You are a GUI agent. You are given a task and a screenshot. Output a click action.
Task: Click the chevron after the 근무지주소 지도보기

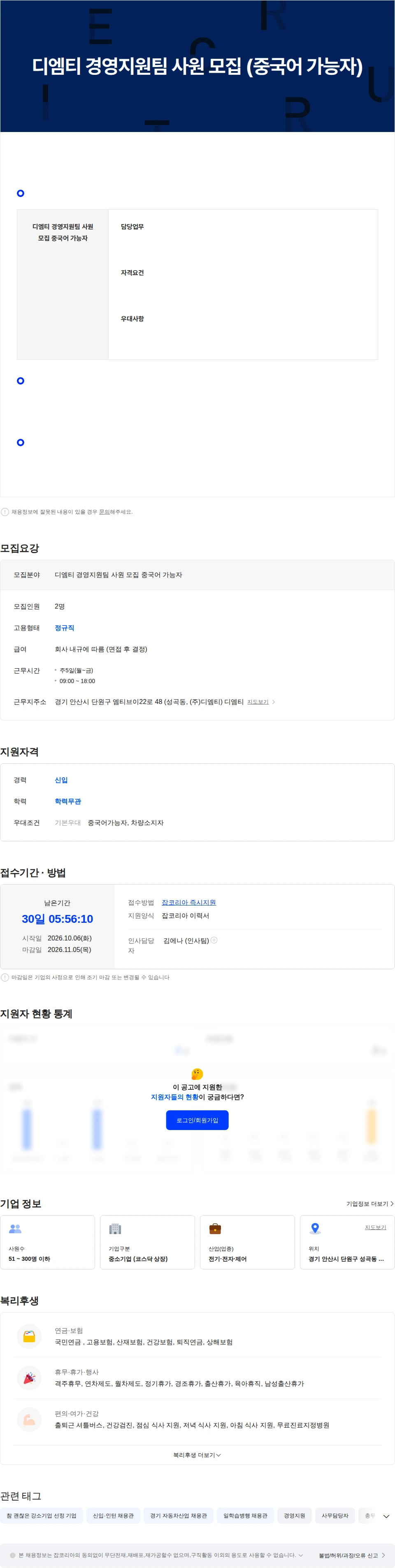pyautogui.click(x=274, y=702)
